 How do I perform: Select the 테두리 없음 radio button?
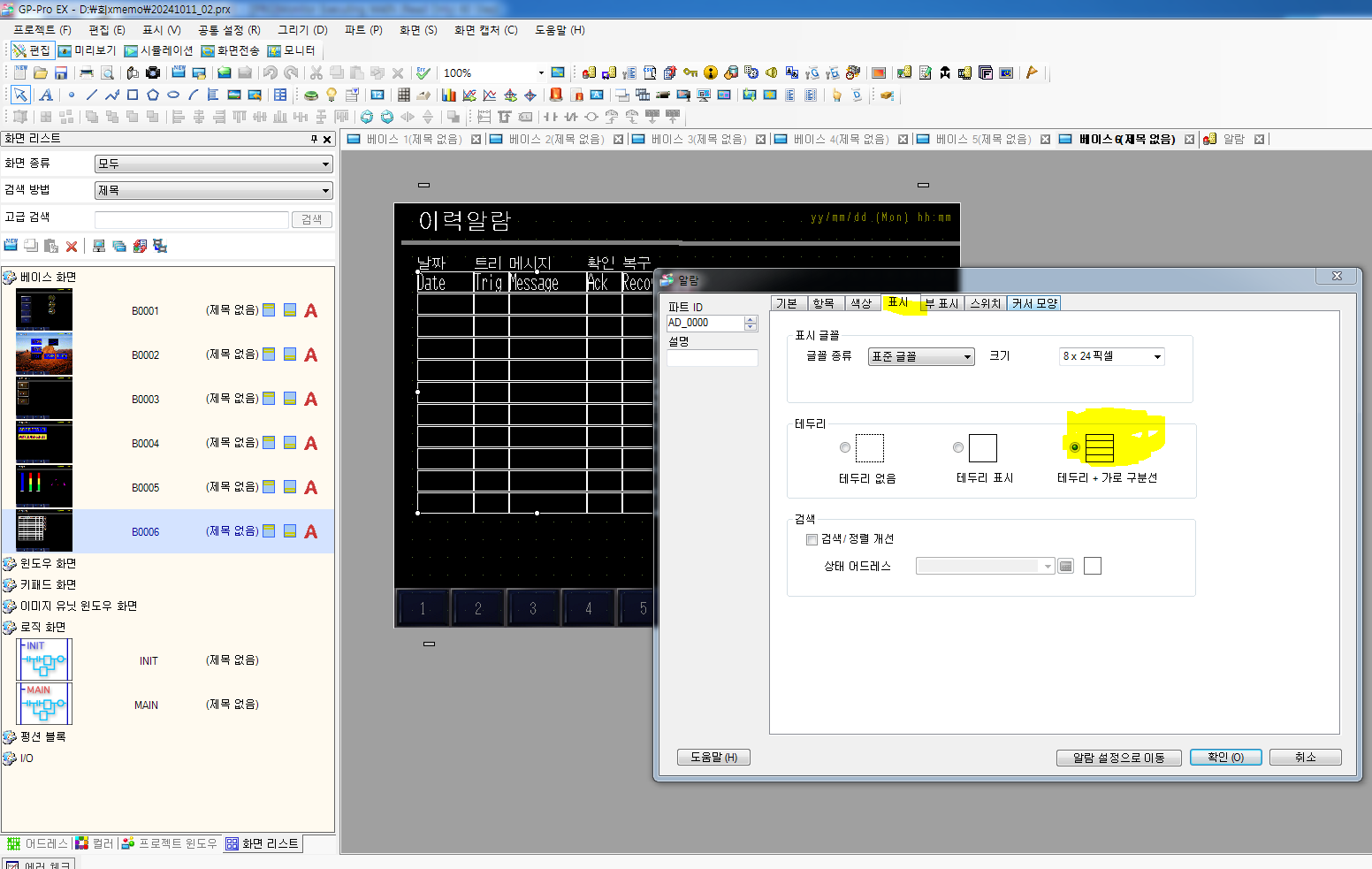pos(845,447)
